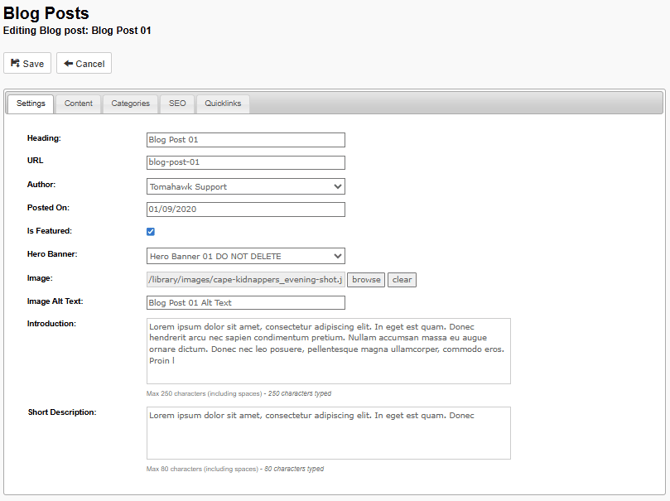The image size is (670, 501).
Task: Select the Quicklinks tab
Action: pyautogui.click(x=222, y=104)
